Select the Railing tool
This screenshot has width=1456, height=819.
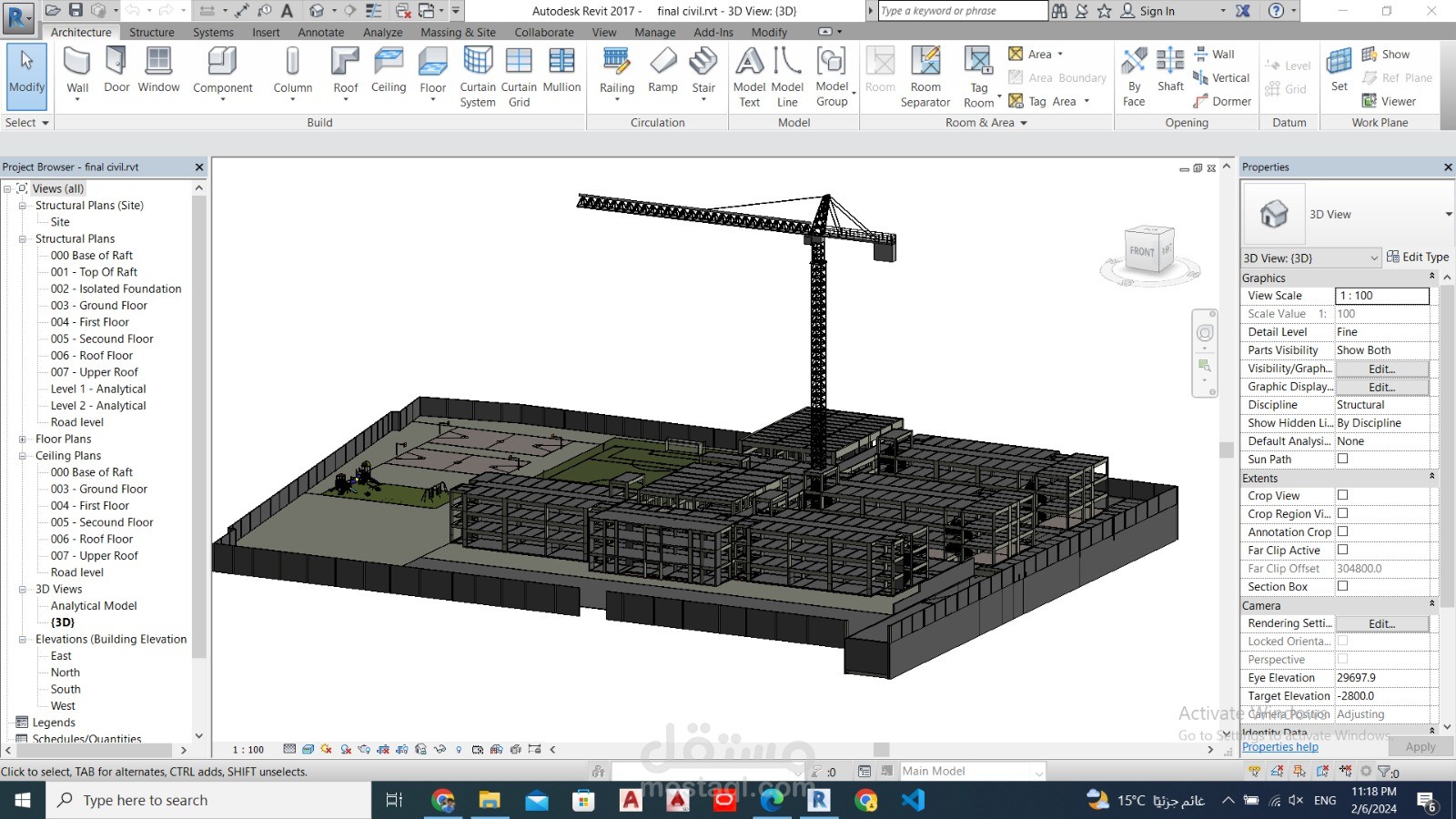click(617, 73)
